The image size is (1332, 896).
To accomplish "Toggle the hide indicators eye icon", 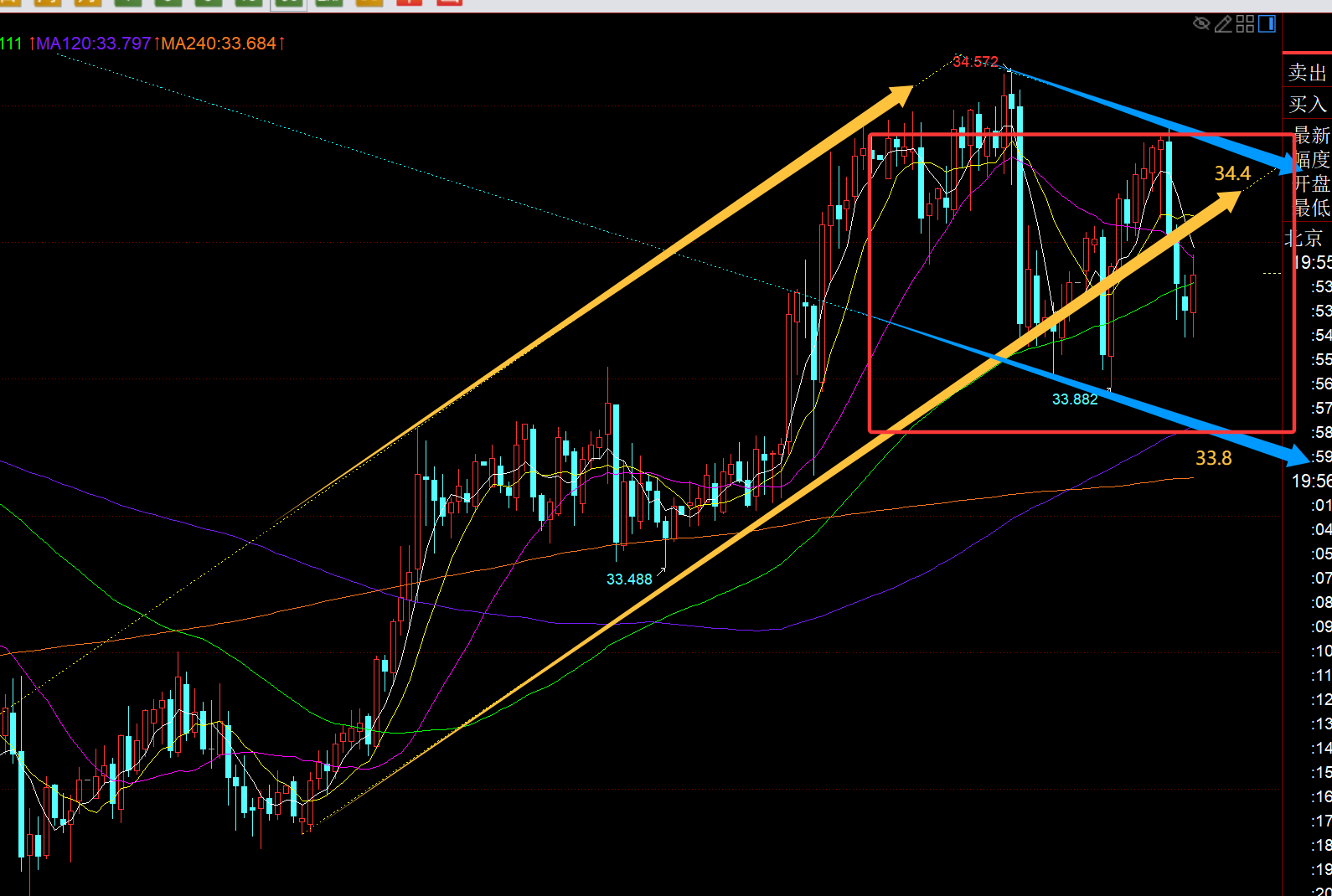I will coord(1201,23).
